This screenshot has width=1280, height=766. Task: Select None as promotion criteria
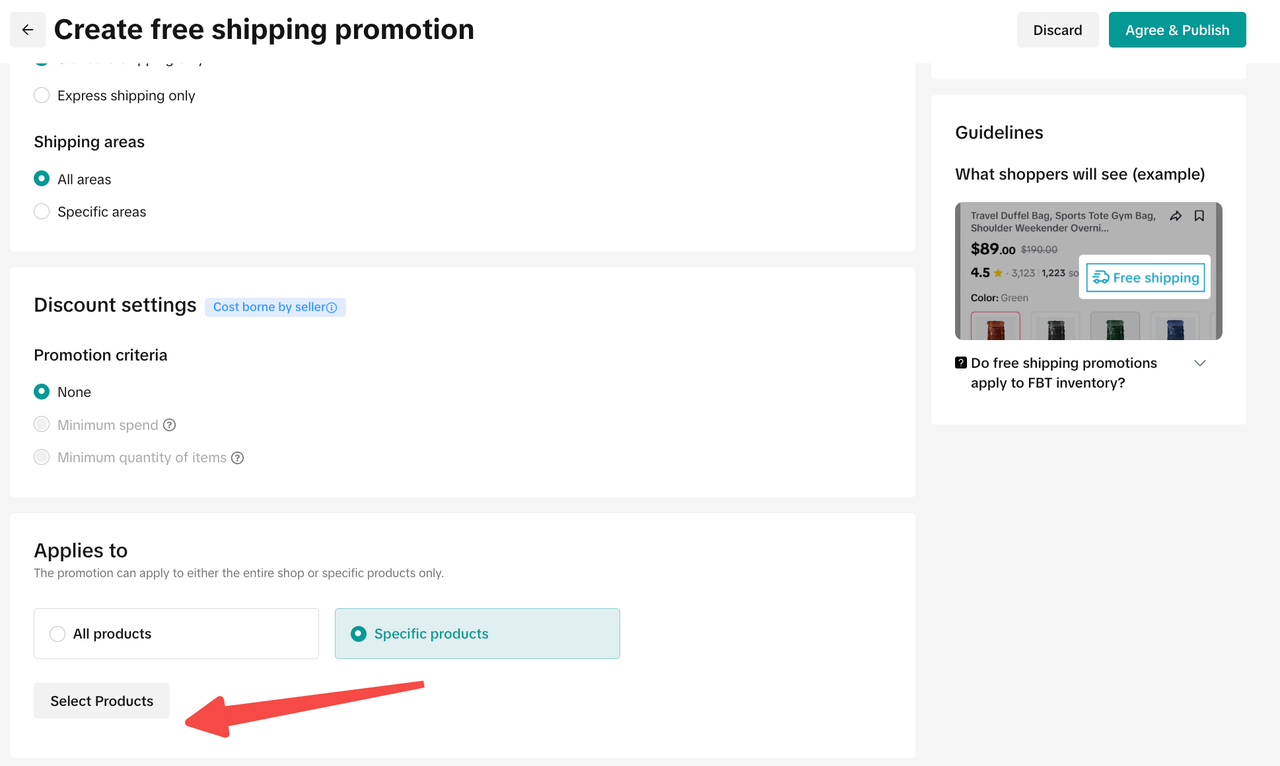pyautogui.click(x=42, y=392)
